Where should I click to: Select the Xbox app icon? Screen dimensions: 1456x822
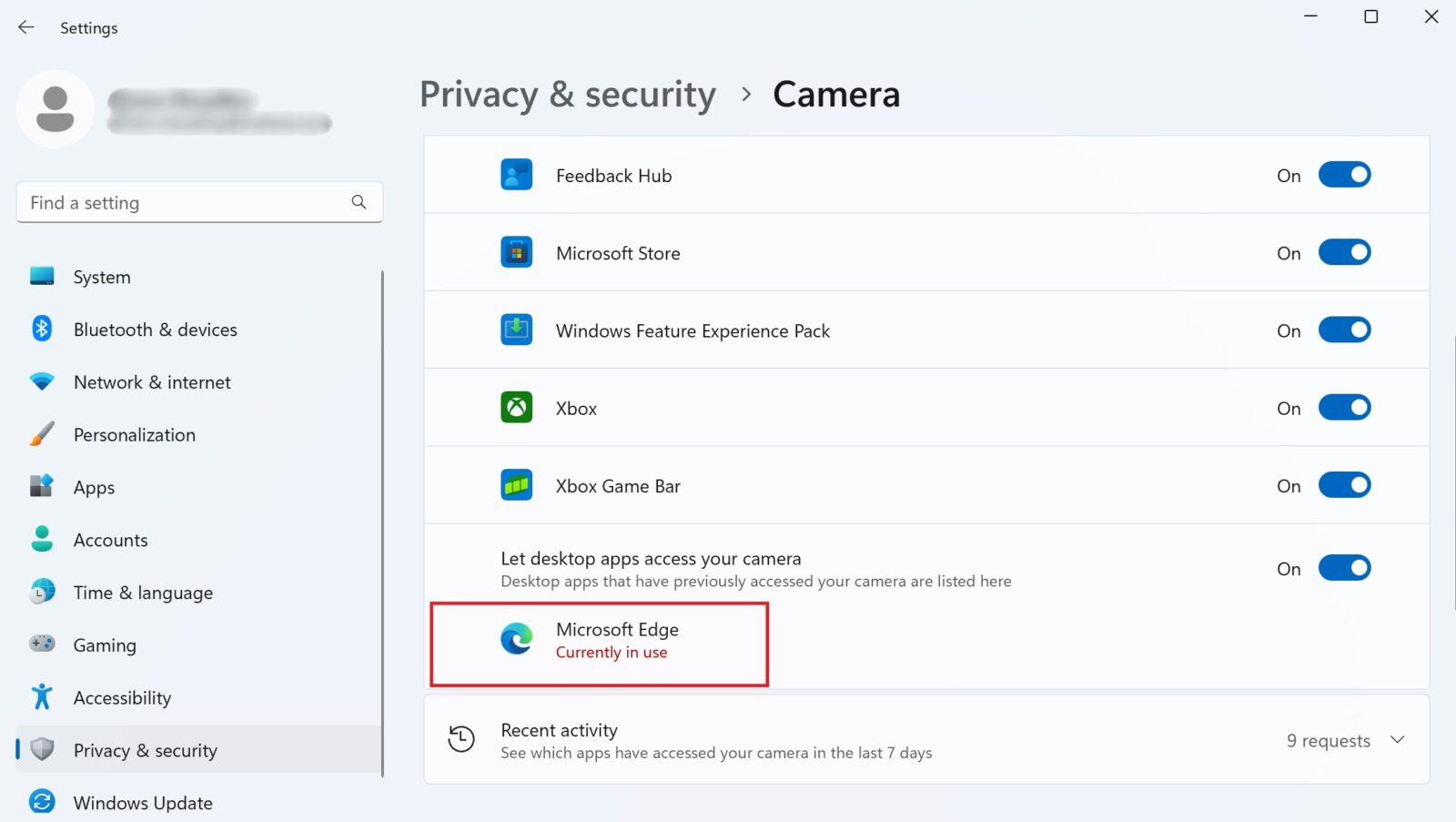click(x=517, y=407)
